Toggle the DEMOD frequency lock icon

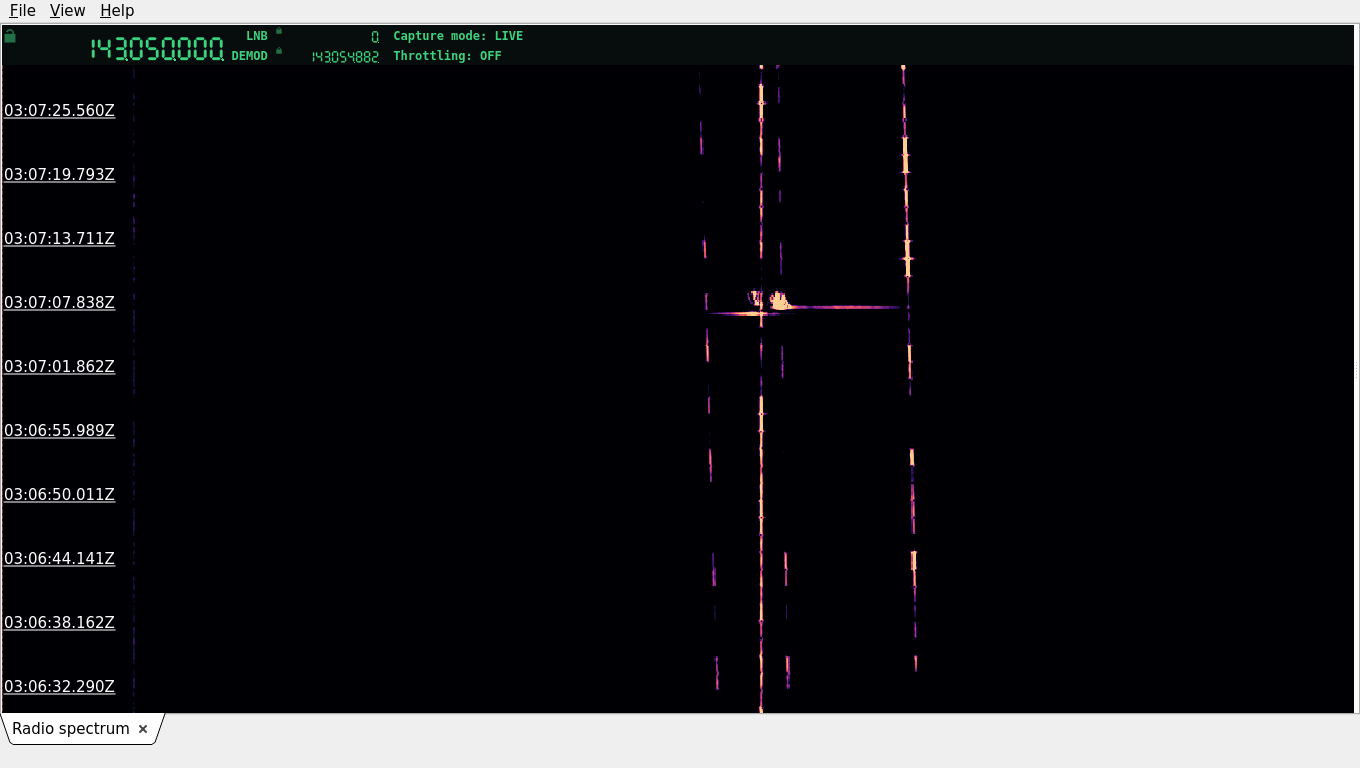pyautogui.click(x=279, y=51)
